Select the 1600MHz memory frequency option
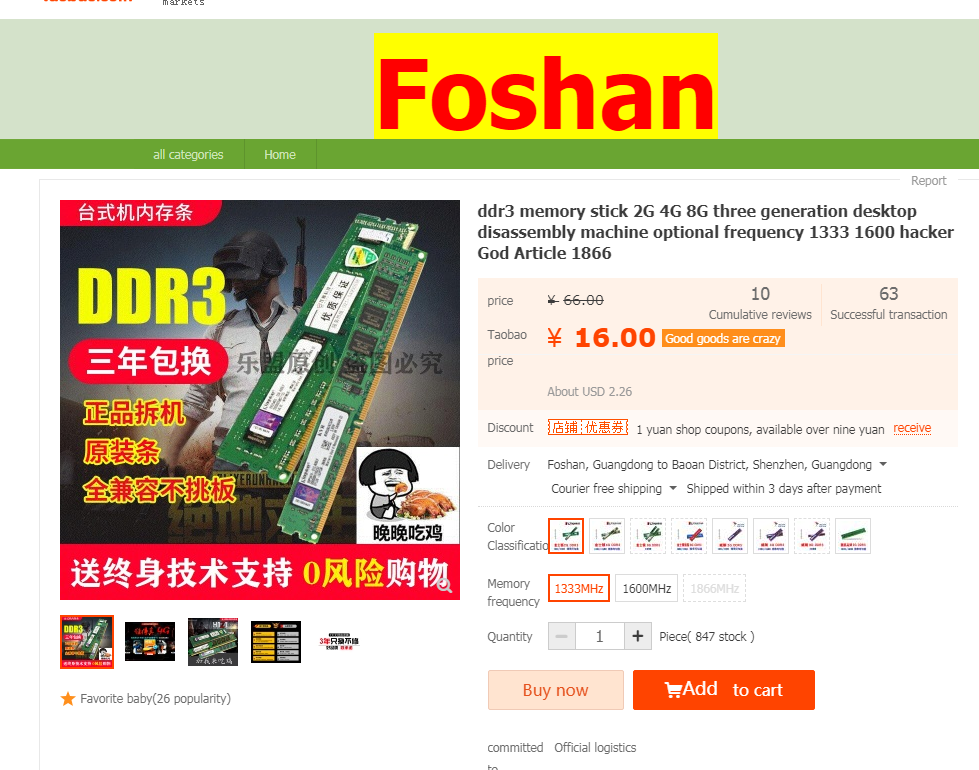Image resolution: width=979 pixels, height=770 pixels. pyautogui.click(x=646, y=588)
